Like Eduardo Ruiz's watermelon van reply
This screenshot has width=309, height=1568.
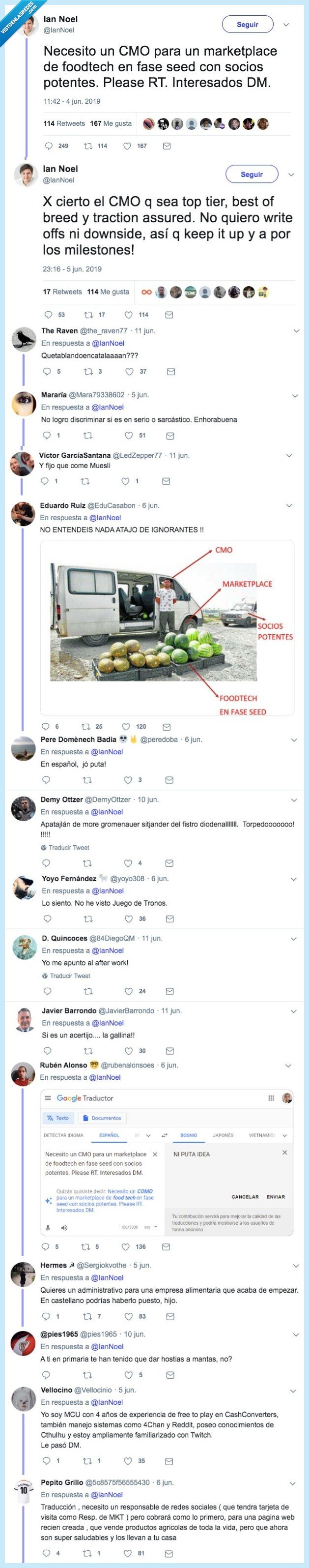(126, 726)
